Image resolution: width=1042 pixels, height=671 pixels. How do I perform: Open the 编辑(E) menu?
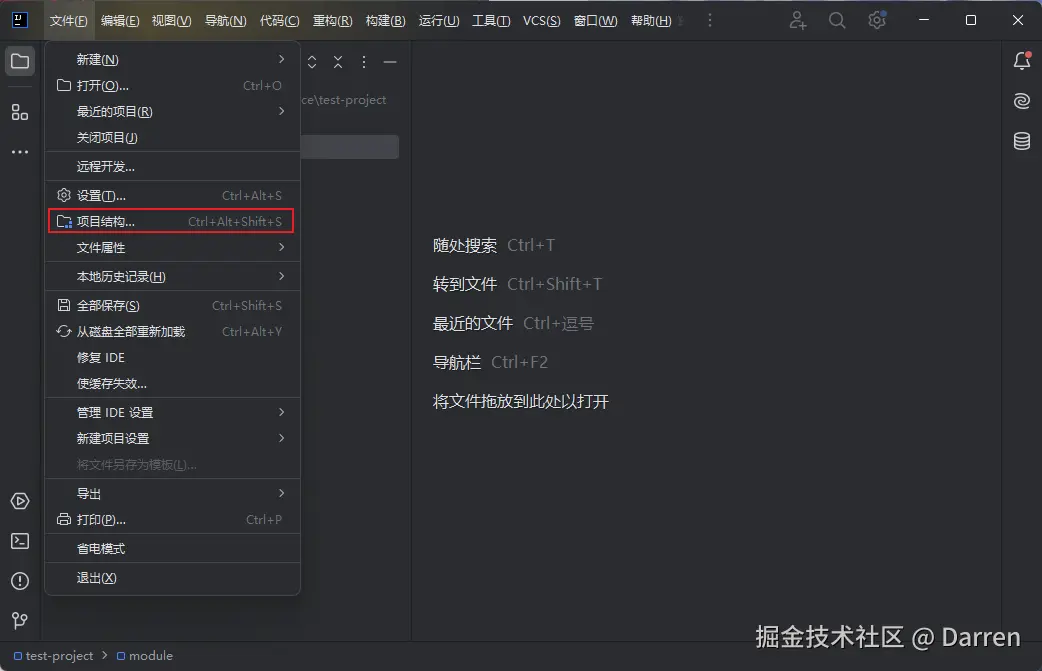coord(120,21)
